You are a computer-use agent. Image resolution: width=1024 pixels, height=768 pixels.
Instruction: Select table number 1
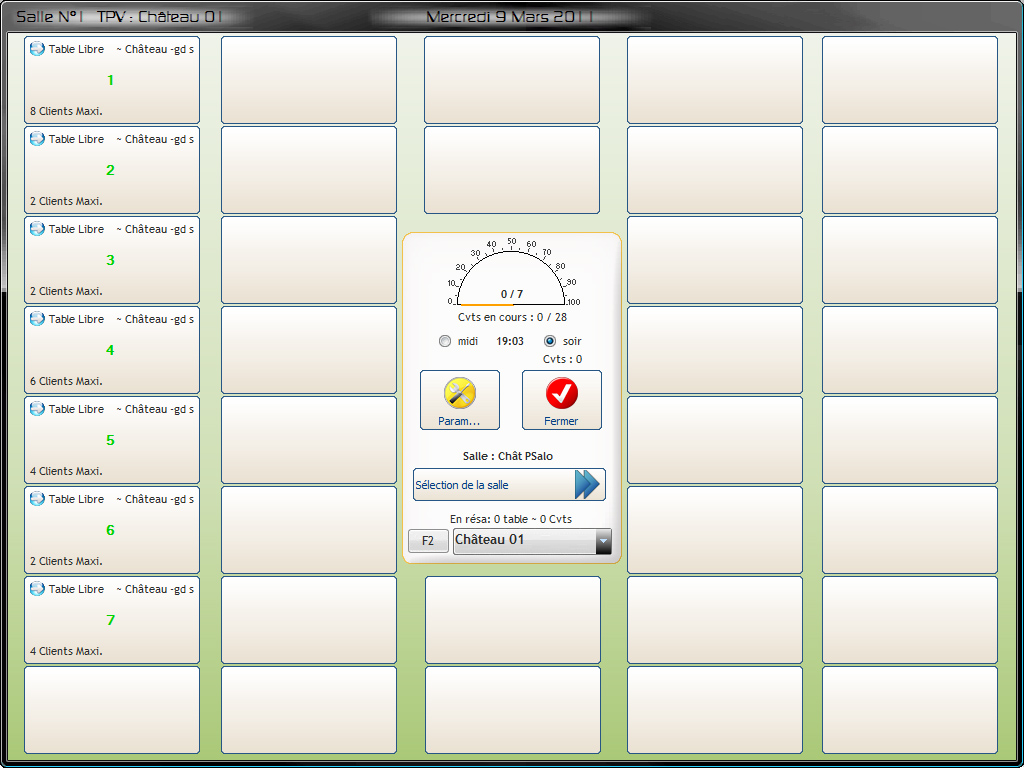tap(110, 80)
